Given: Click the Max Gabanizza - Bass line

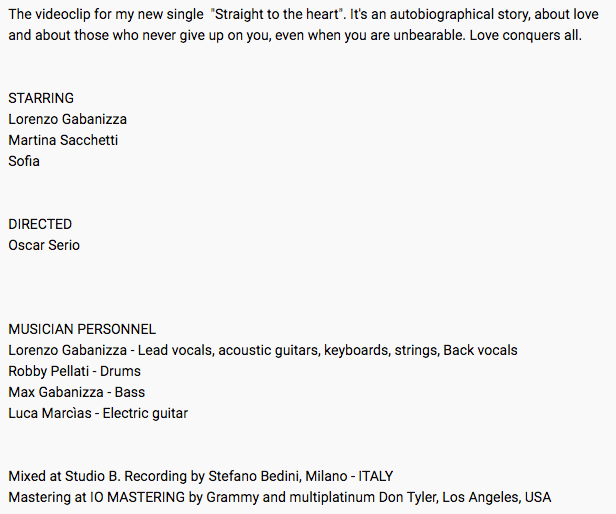Looking at the screenshot, I should (x=76, y=392).
